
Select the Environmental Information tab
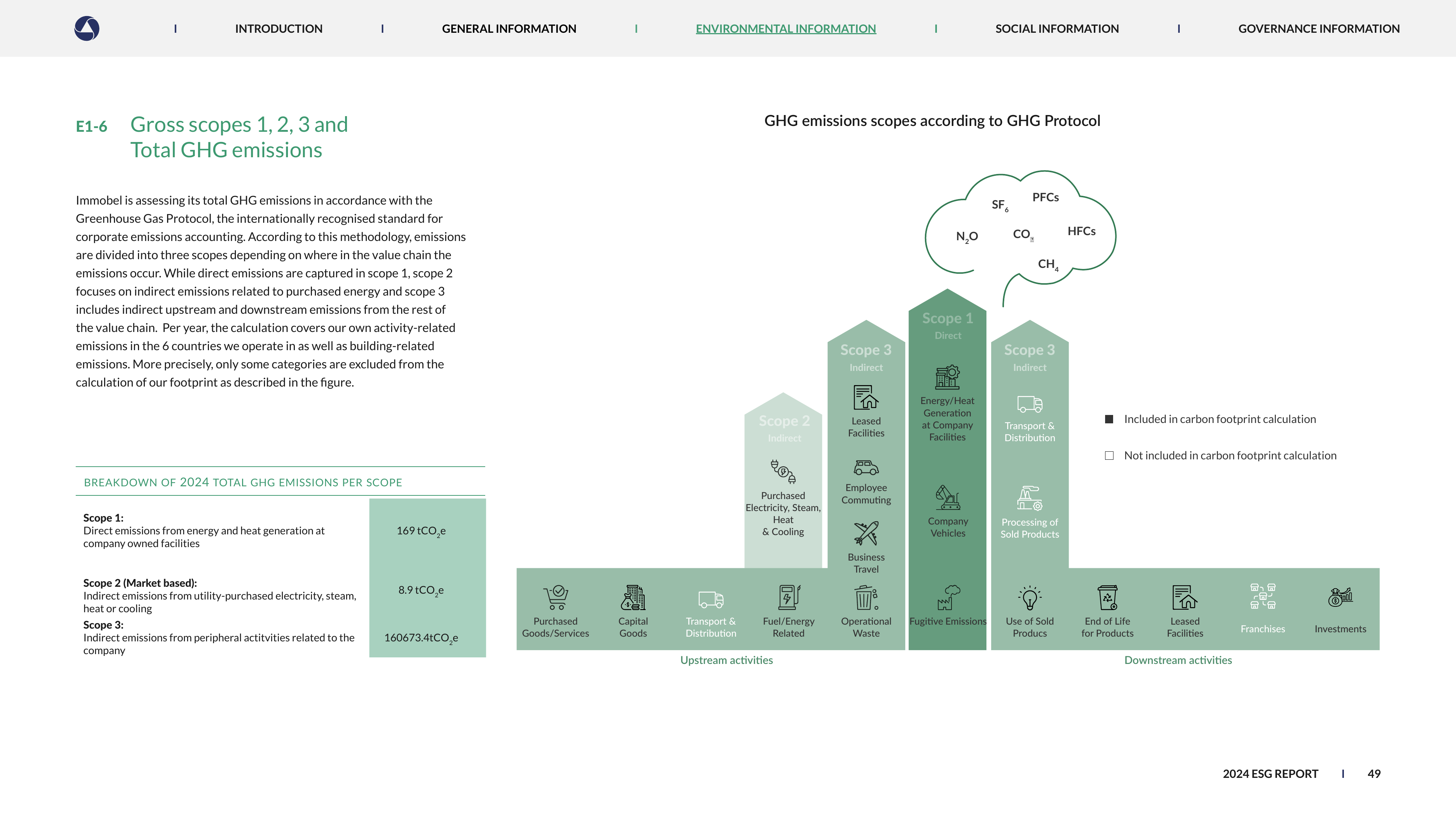pyautogui.click(x=786, y=29)
